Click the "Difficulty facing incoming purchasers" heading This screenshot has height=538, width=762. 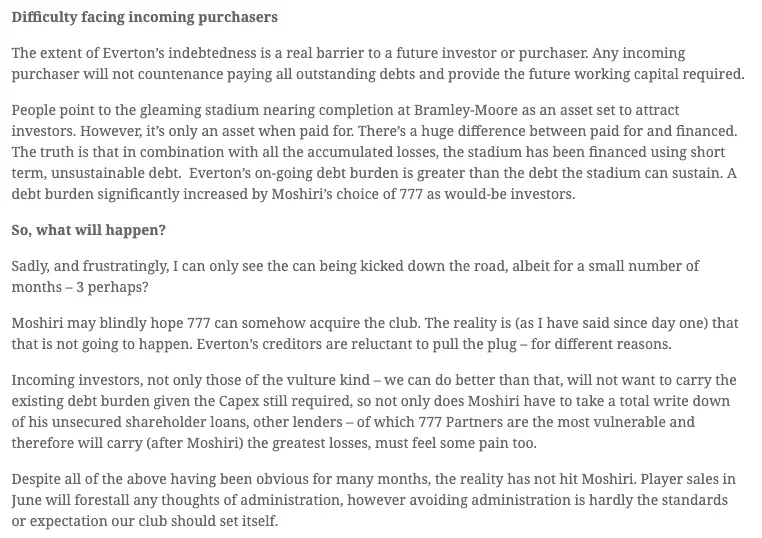point(145,17)
